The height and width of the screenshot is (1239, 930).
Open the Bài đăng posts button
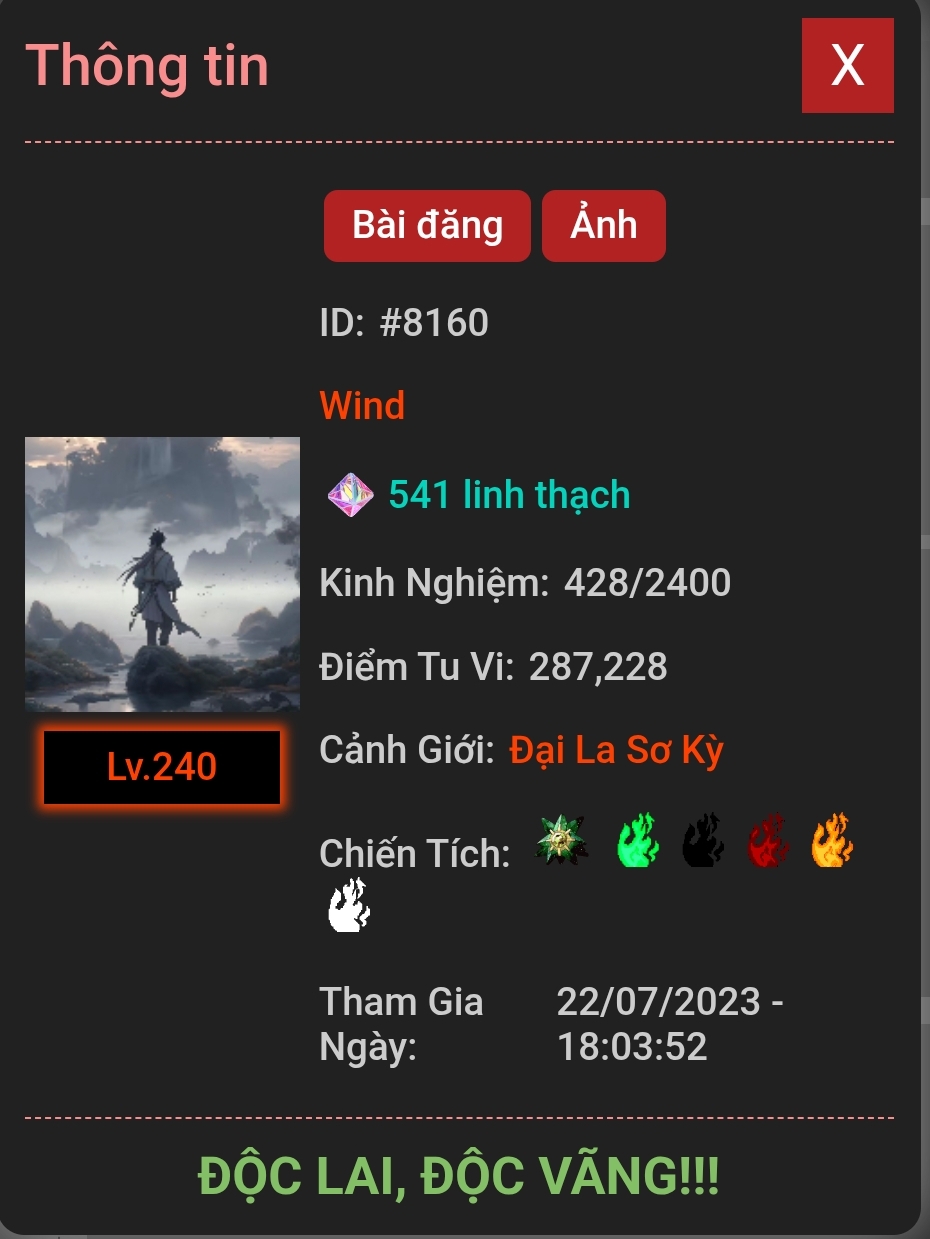point(427,226)
